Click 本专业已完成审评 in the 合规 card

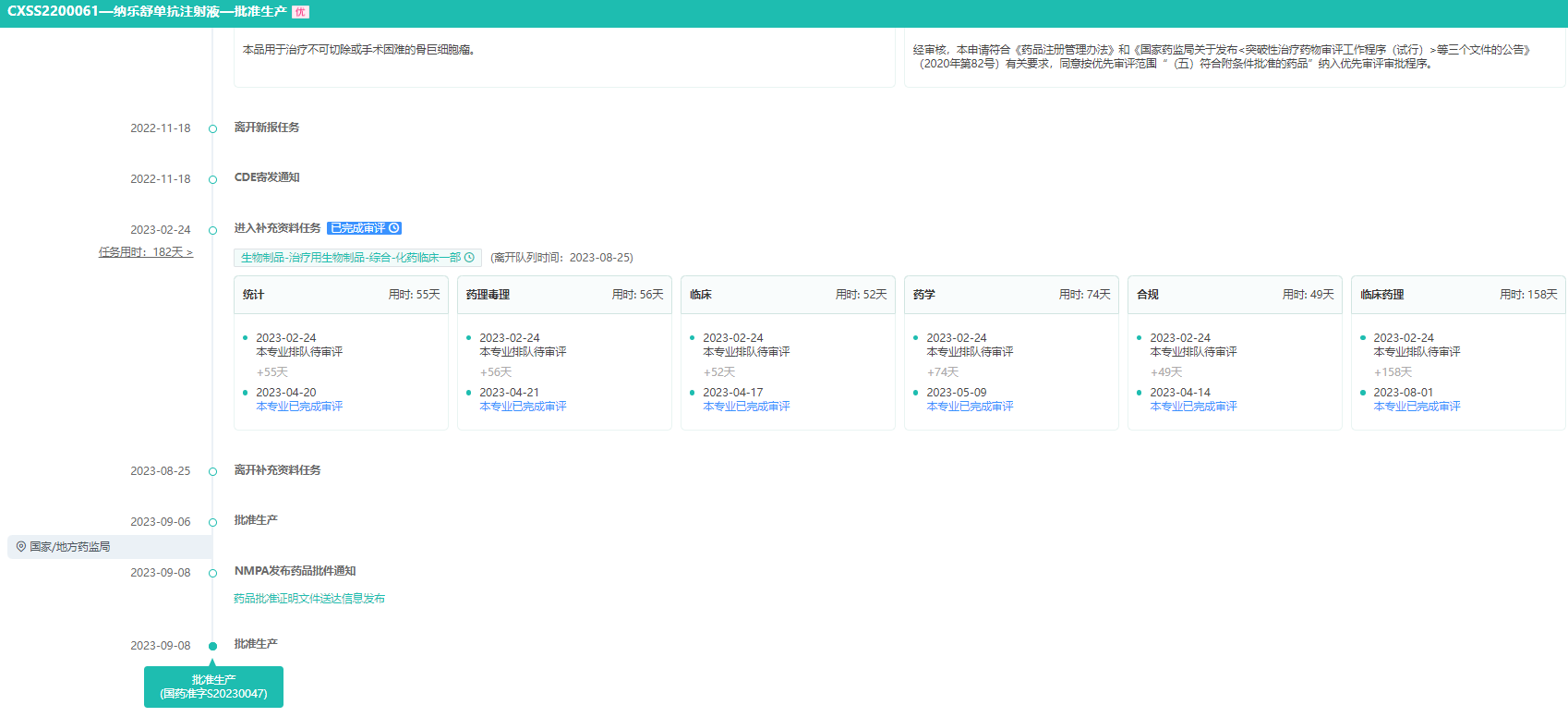click(1193, 407)
